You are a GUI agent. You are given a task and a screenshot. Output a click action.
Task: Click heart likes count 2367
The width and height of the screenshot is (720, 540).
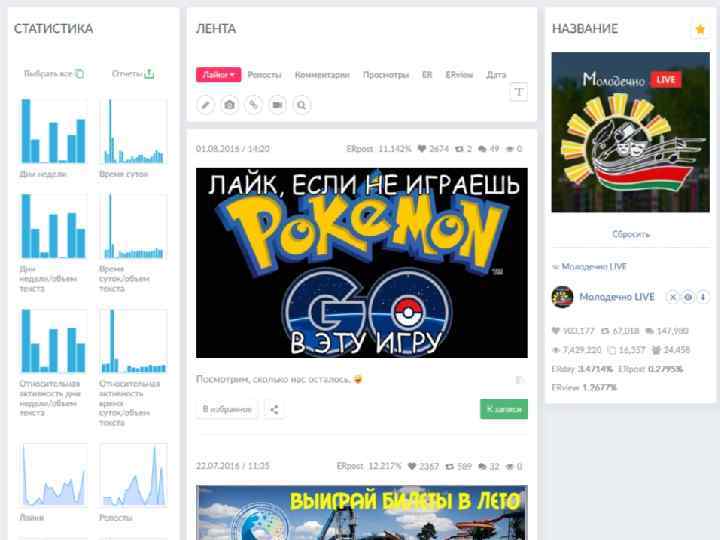coord(423,467)
